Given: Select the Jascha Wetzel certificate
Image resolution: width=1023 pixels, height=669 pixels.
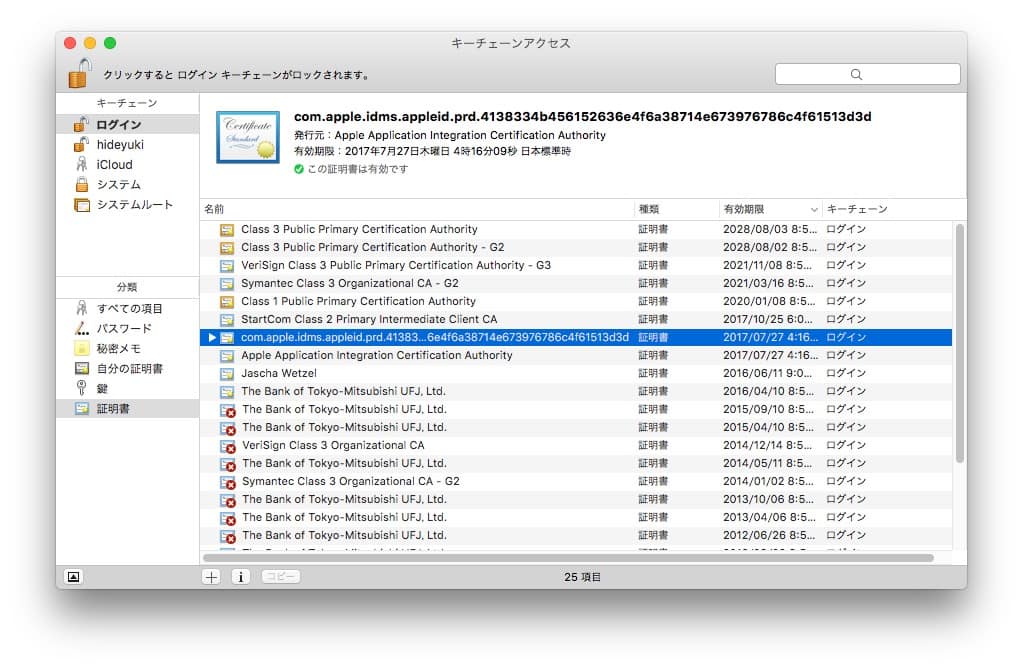Looking at the screenshot, I should pyautogui.click(x=278, y=374).
